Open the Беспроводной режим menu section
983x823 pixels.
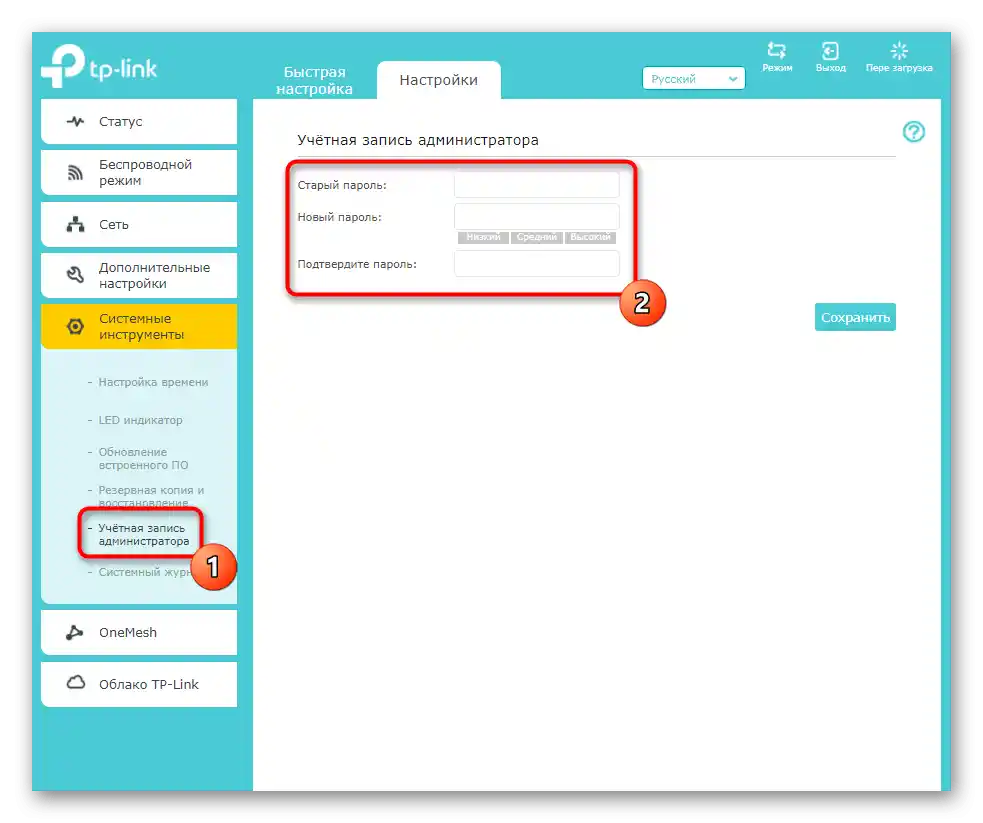(x=139, y=172)
